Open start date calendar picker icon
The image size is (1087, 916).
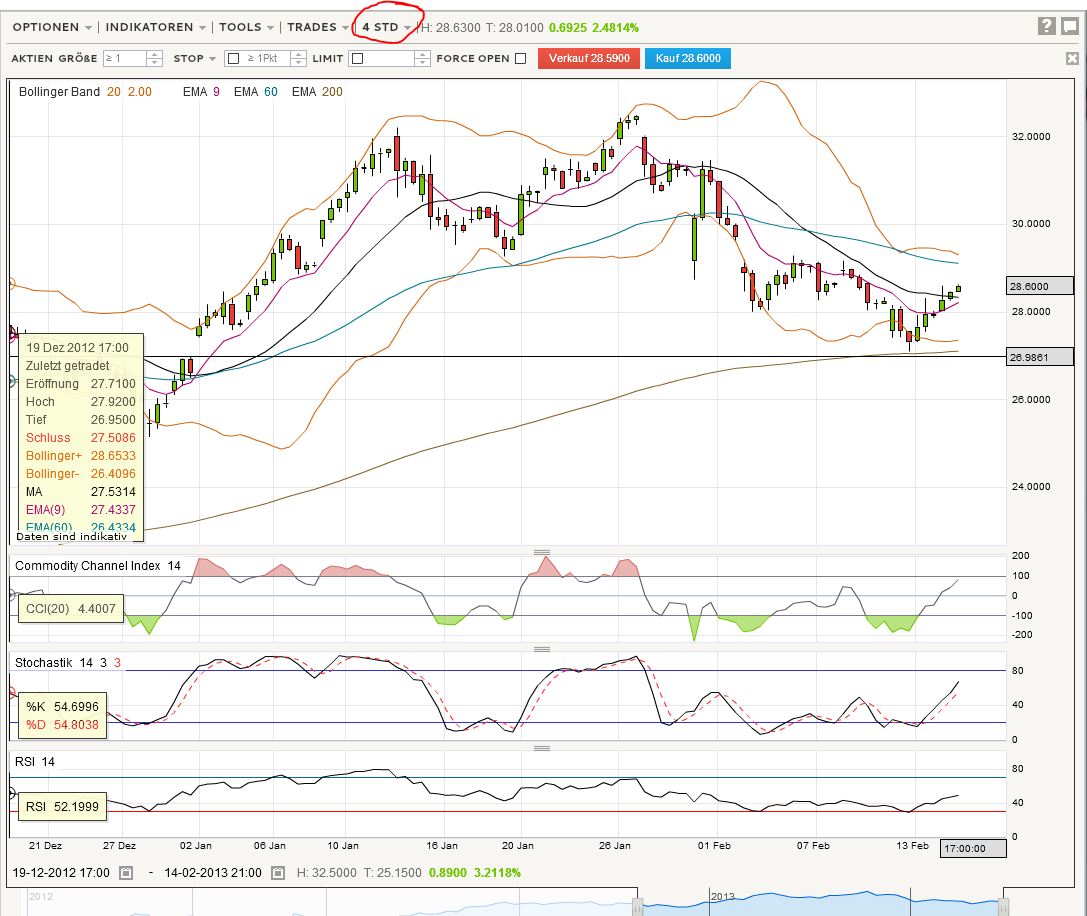pyautogui.click(x=125, y=872)
